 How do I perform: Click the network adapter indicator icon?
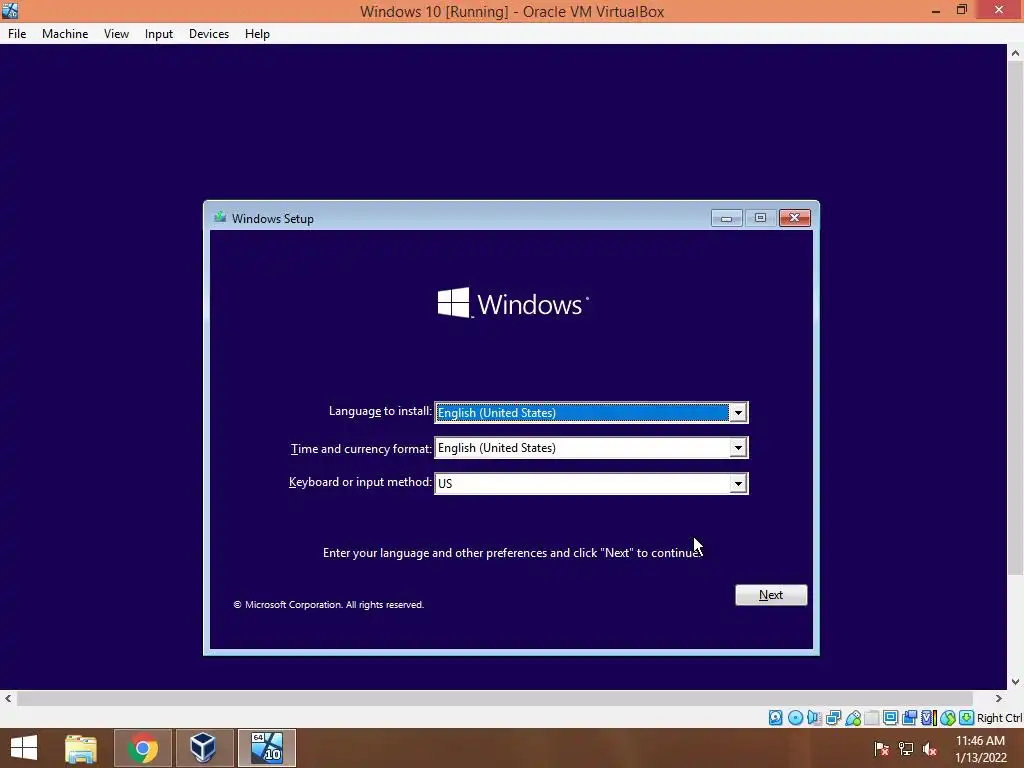(833, 718)
